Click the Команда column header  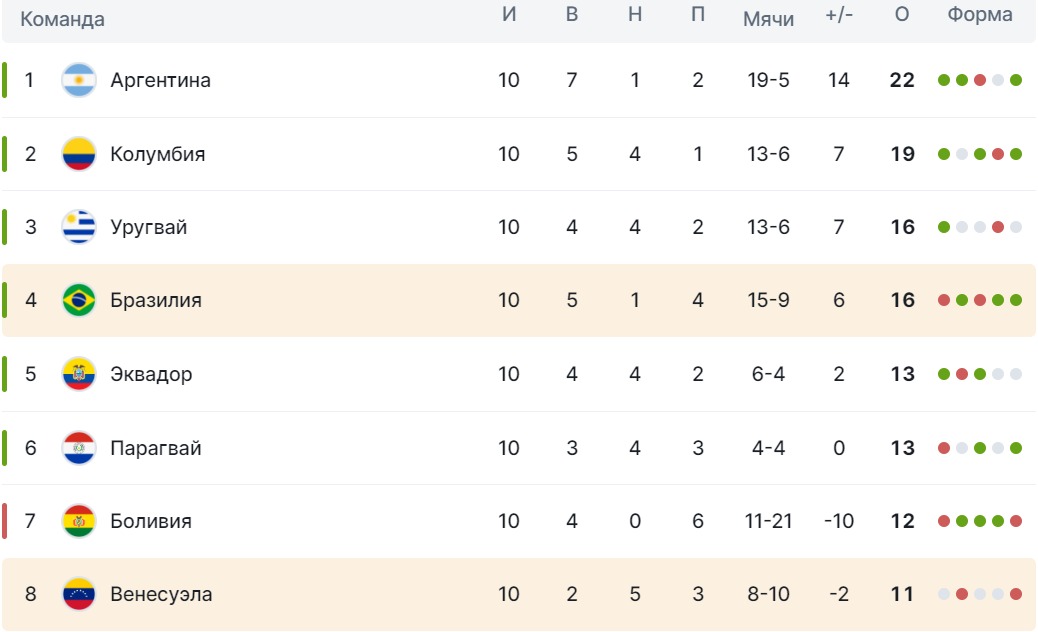(62, 19)
